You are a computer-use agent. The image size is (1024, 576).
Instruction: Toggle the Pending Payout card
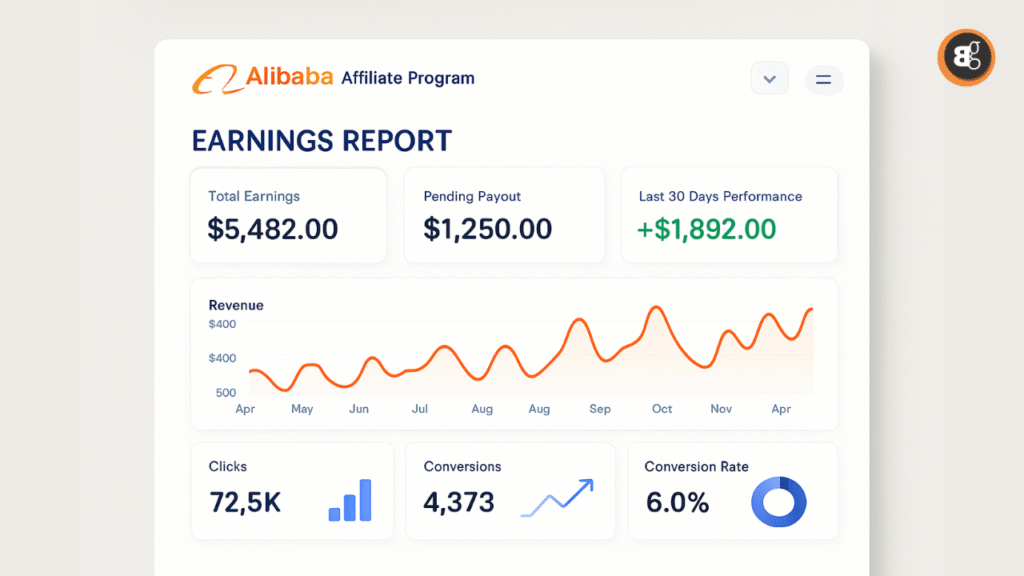[x=504, y=215]
